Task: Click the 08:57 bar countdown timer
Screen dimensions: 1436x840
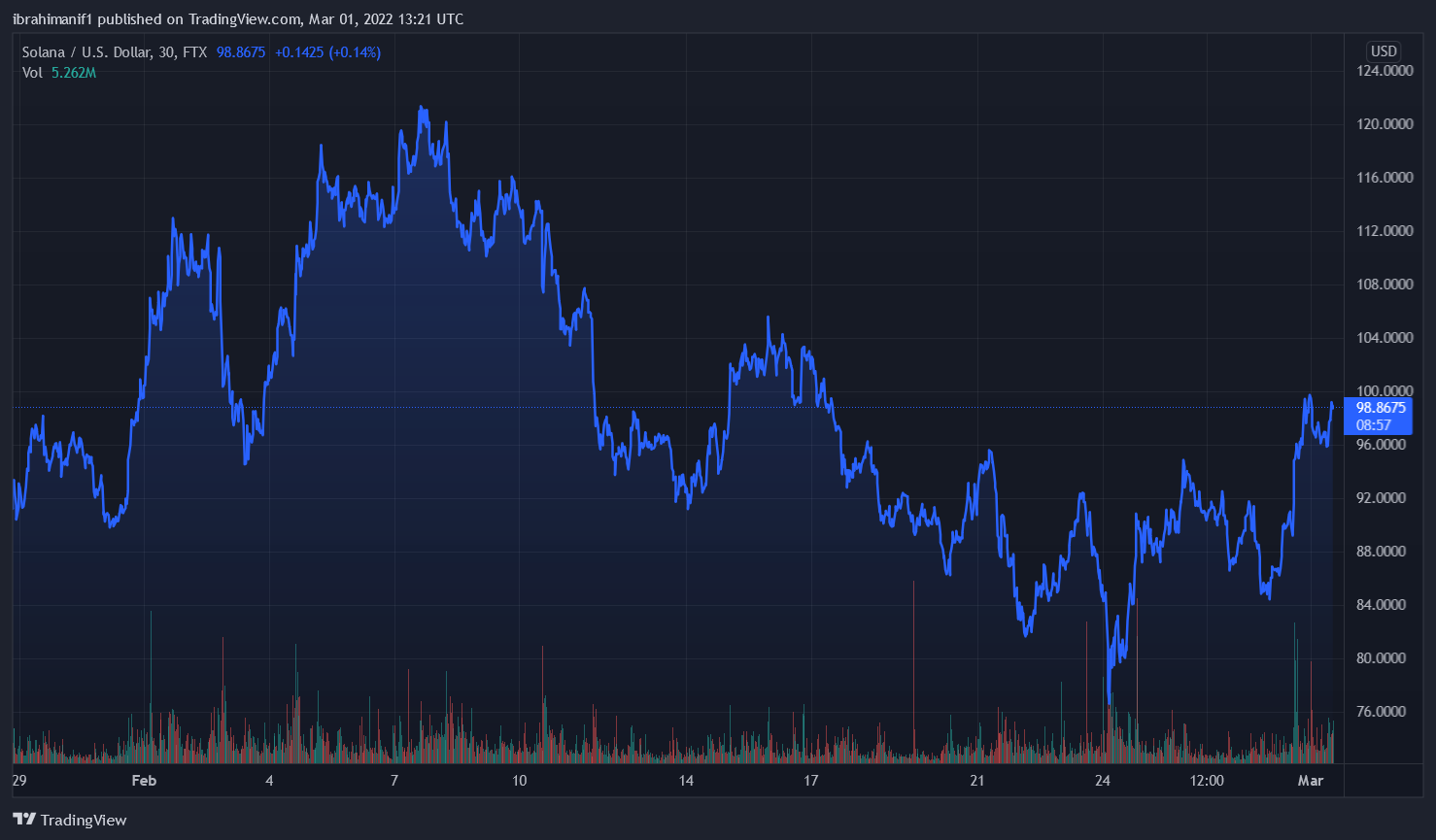Action: 1373,425
